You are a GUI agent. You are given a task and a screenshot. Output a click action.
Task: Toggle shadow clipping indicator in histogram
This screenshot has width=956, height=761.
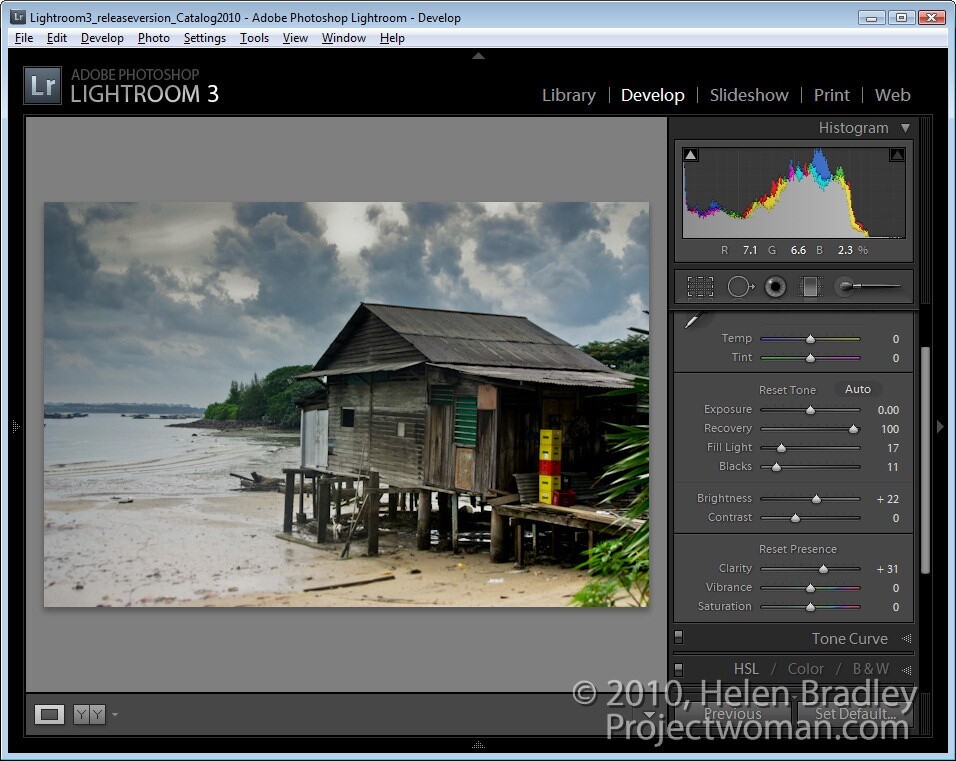[690, 155]
